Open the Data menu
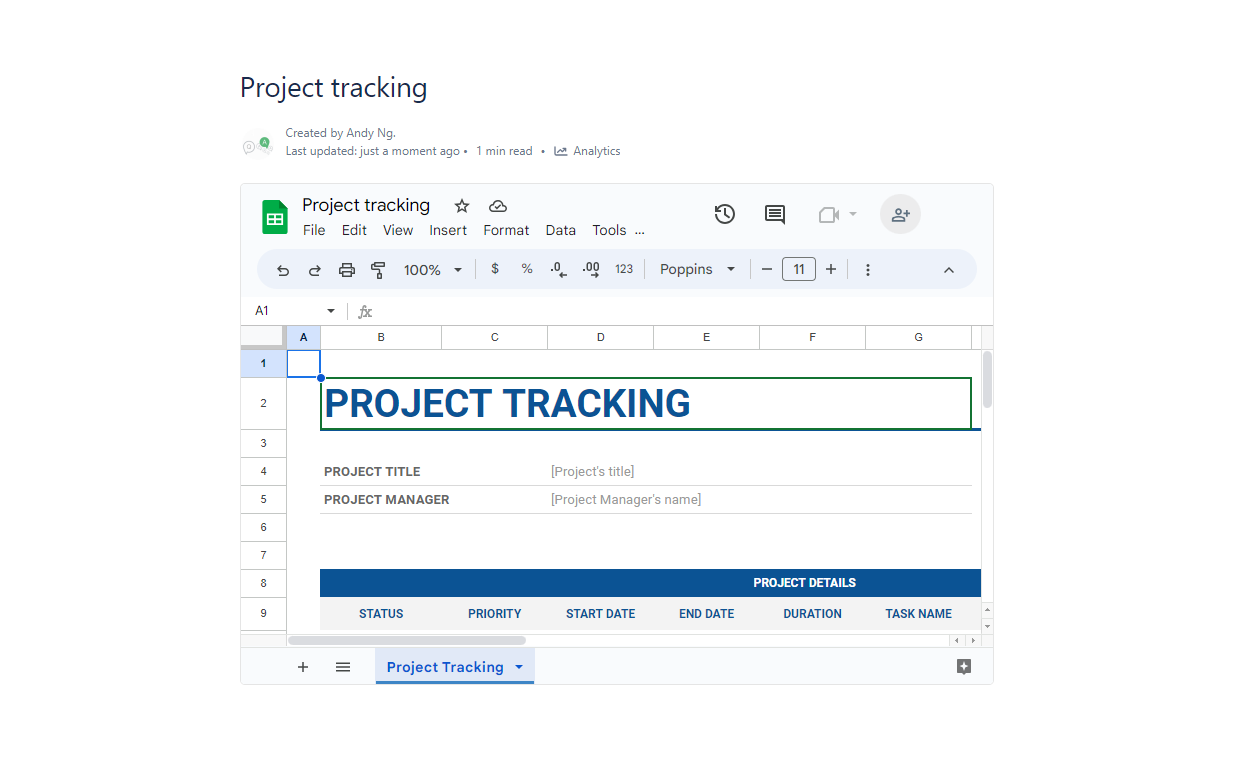 coord(561,230)
